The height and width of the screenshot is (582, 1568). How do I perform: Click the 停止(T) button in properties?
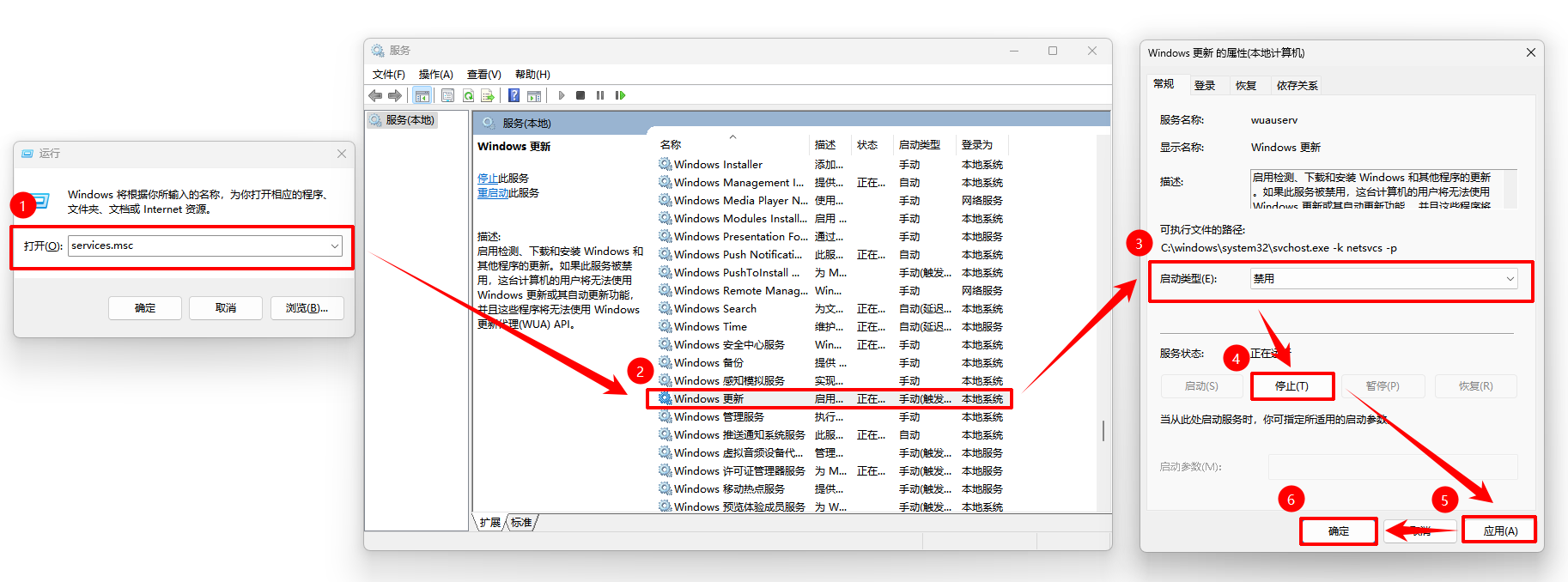tap(1291, 386)
